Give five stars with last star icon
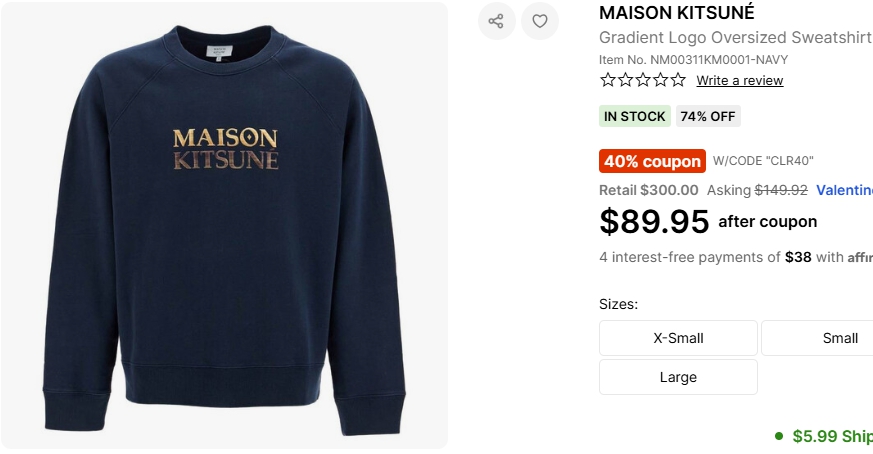 pos(678,80)
